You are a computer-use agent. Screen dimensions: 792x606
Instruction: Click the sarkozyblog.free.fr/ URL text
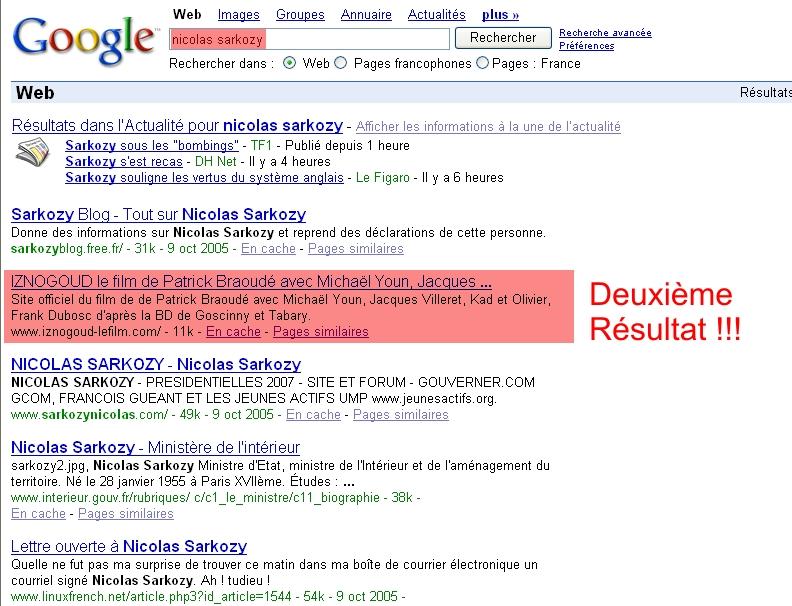pos(67,248)
